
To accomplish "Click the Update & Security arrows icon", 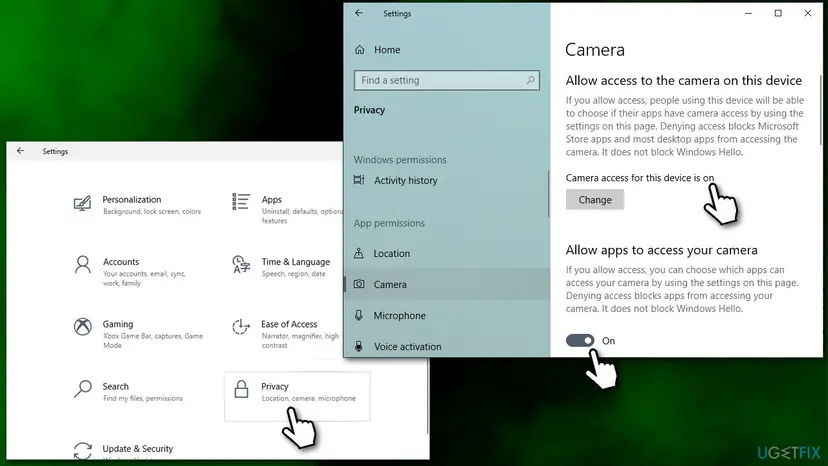I will pos(82,451).
